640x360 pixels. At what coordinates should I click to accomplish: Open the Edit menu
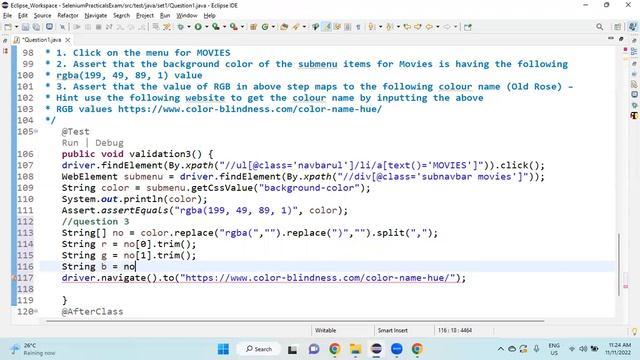tap(23, 16)
